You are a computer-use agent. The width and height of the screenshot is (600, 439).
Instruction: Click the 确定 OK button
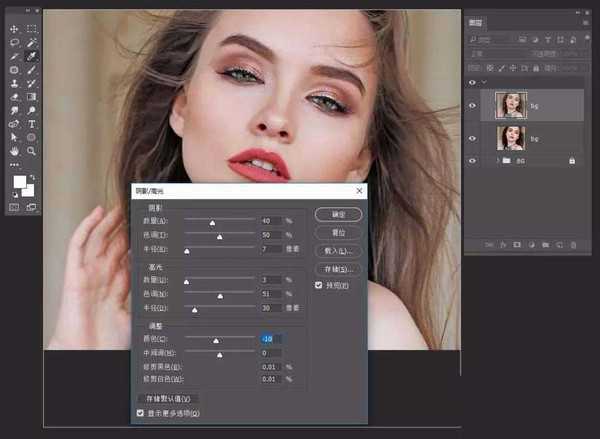pyautogui.click(x=337, y=214)
